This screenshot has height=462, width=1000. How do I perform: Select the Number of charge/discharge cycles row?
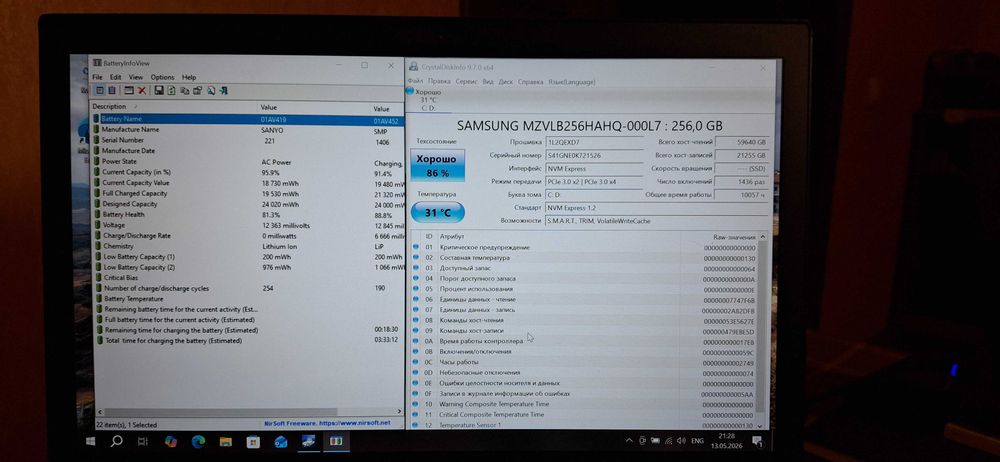(249, 288)
